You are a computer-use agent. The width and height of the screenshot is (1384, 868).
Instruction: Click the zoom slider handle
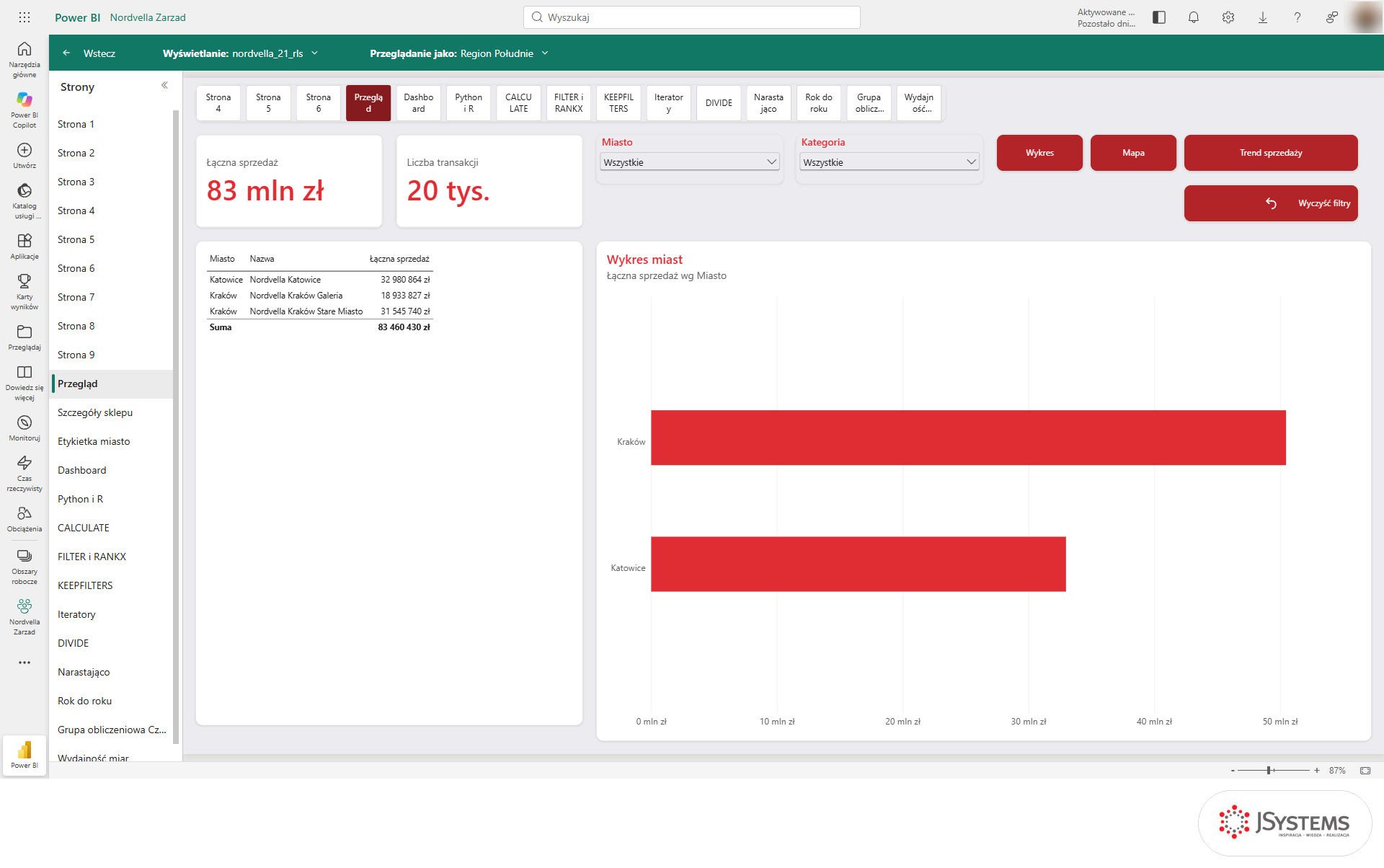pyautogui.click(x=1269, y=771)
